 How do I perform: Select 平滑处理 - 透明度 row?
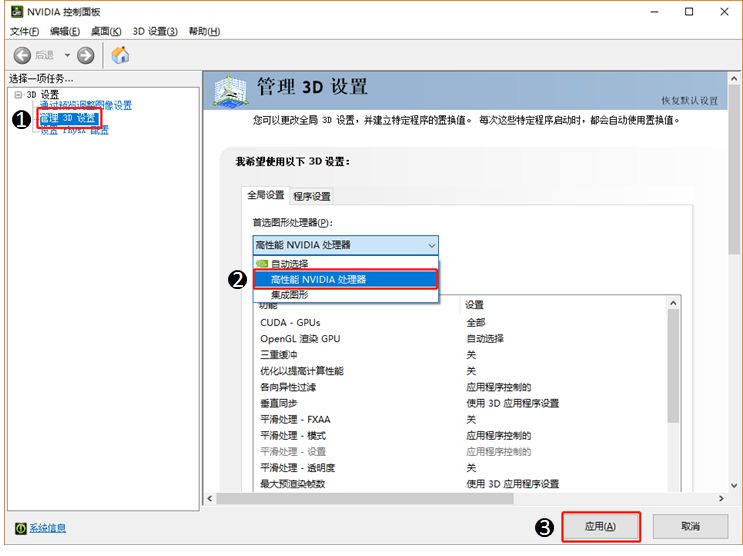460,468
